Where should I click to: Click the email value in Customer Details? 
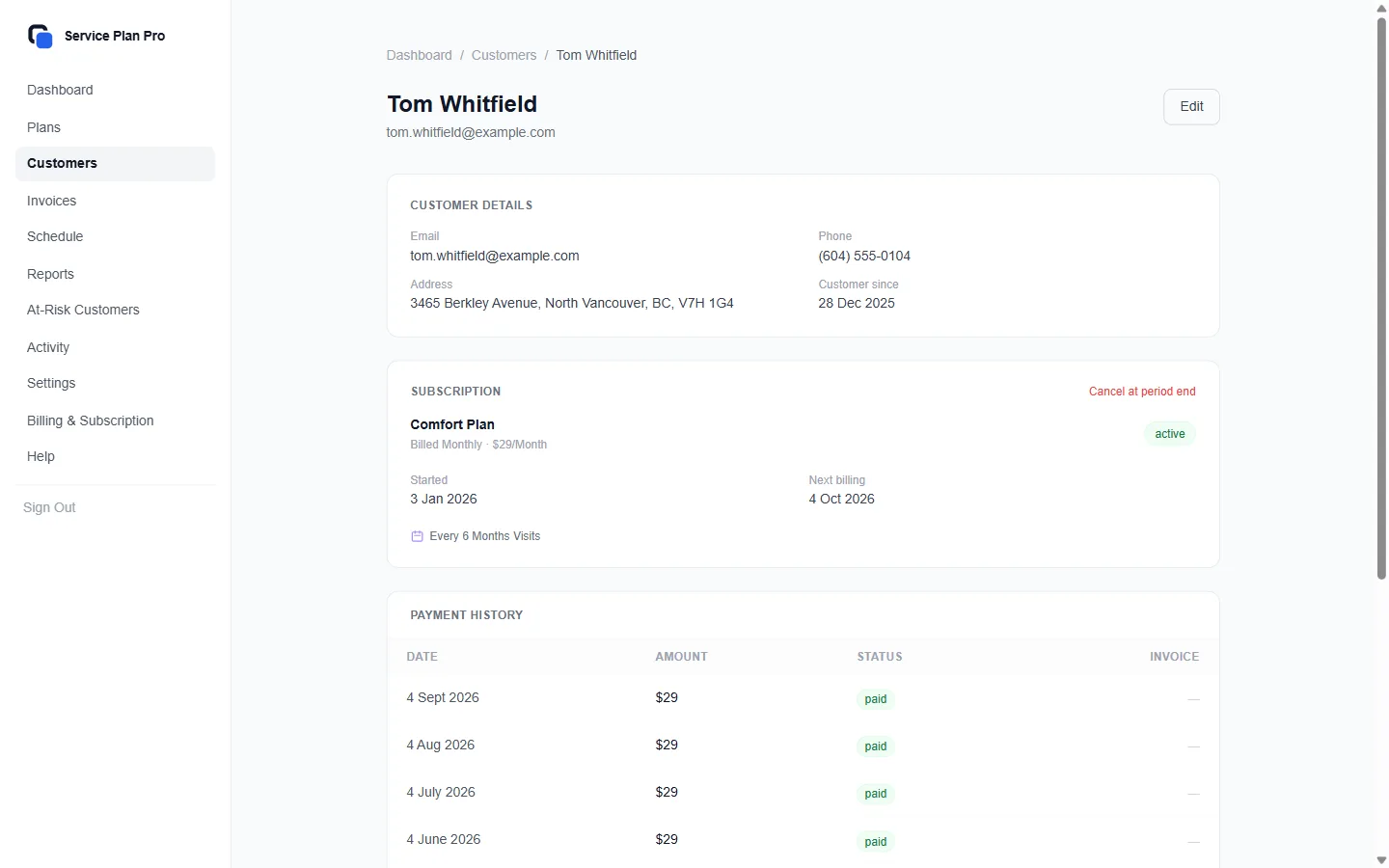[x=495, y=256]
